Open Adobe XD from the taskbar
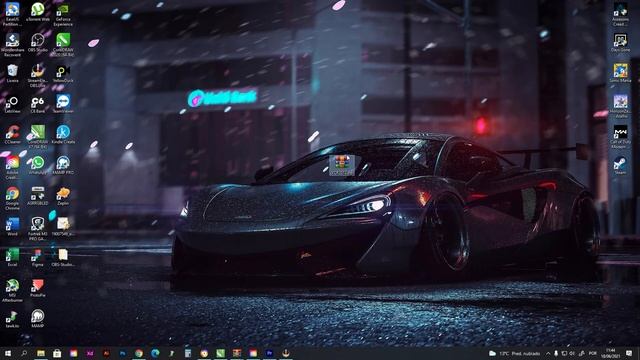This screenshot has height=360, width=640. [x=90, y=353]
